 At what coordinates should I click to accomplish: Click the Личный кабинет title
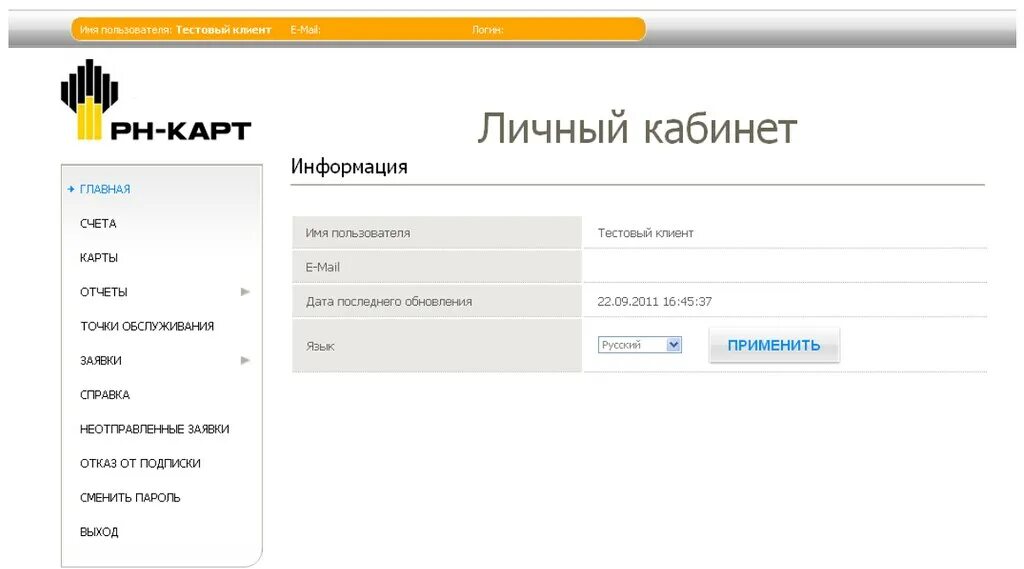click(637, 128)
